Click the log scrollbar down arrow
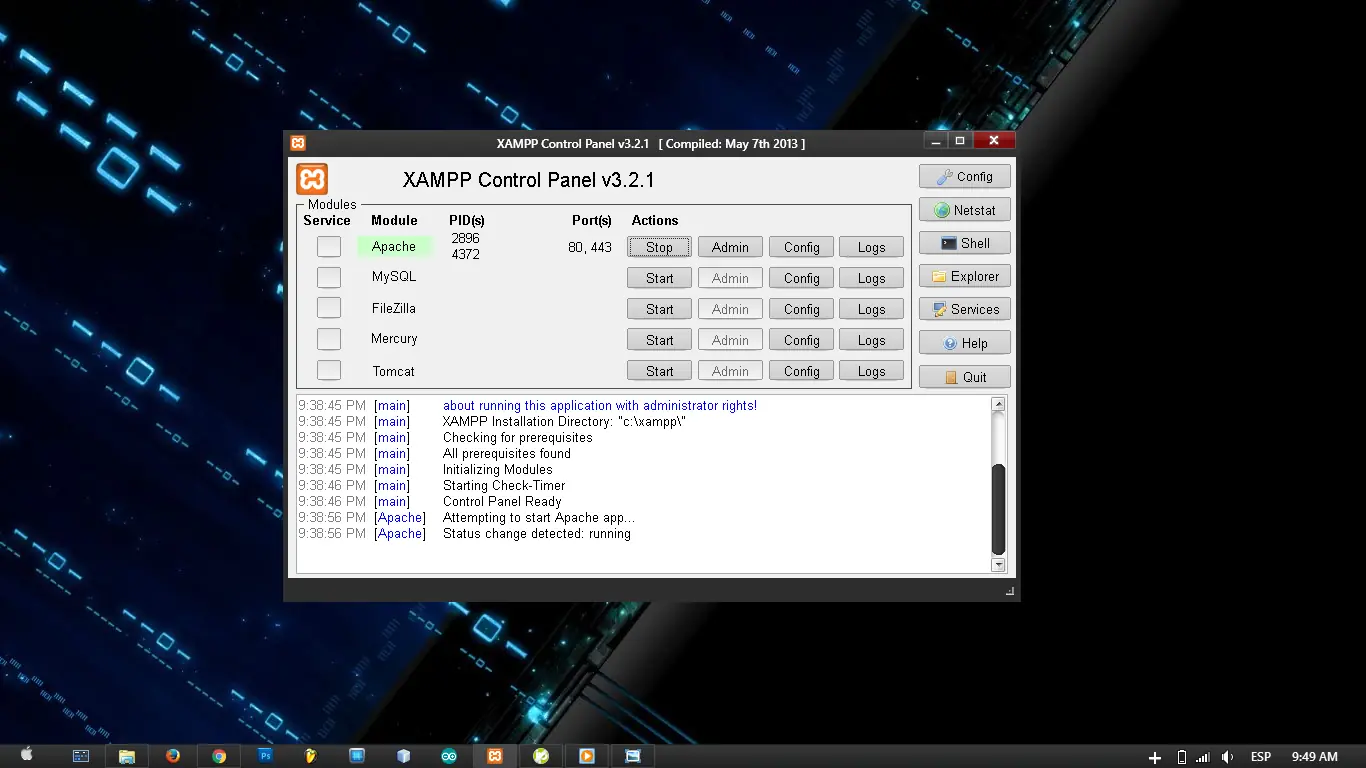Screen dimensions: 1366x768 click(997, 565)
